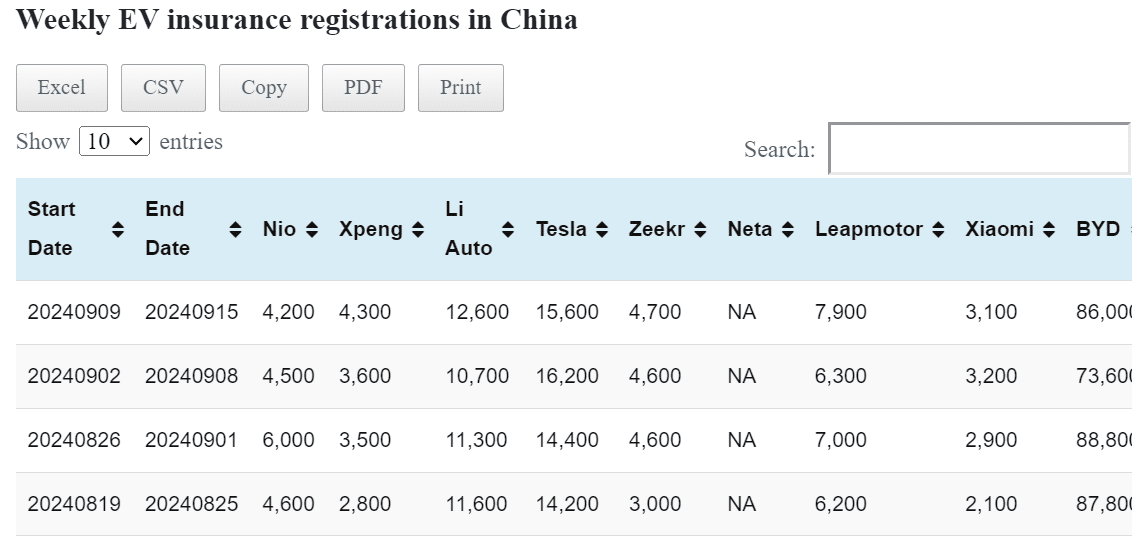Click Tesla value 16,200 cell

(x=567, y=376)
